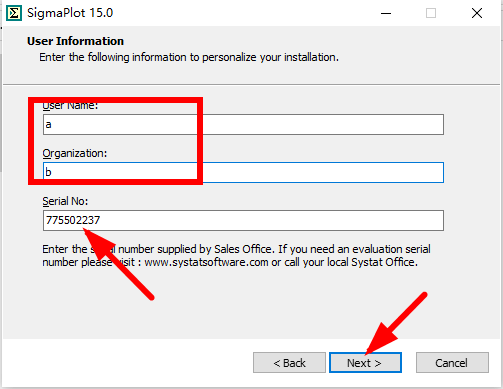The height and width of the screenshot is (389, 503).
Task: Click the 'Serial No:' label
Action: point(65,201)
